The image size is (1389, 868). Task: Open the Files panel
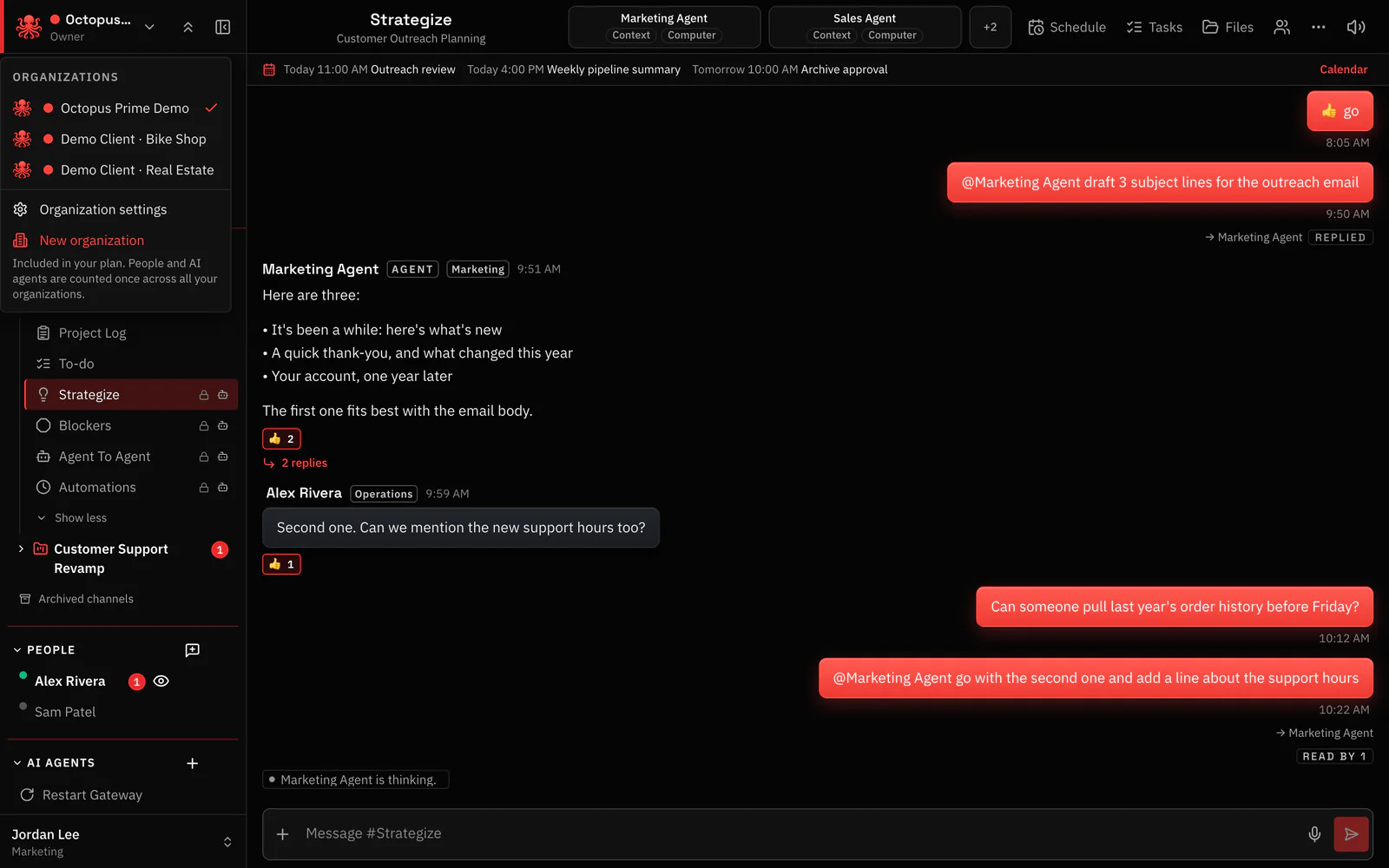[x=1228, y=27]
